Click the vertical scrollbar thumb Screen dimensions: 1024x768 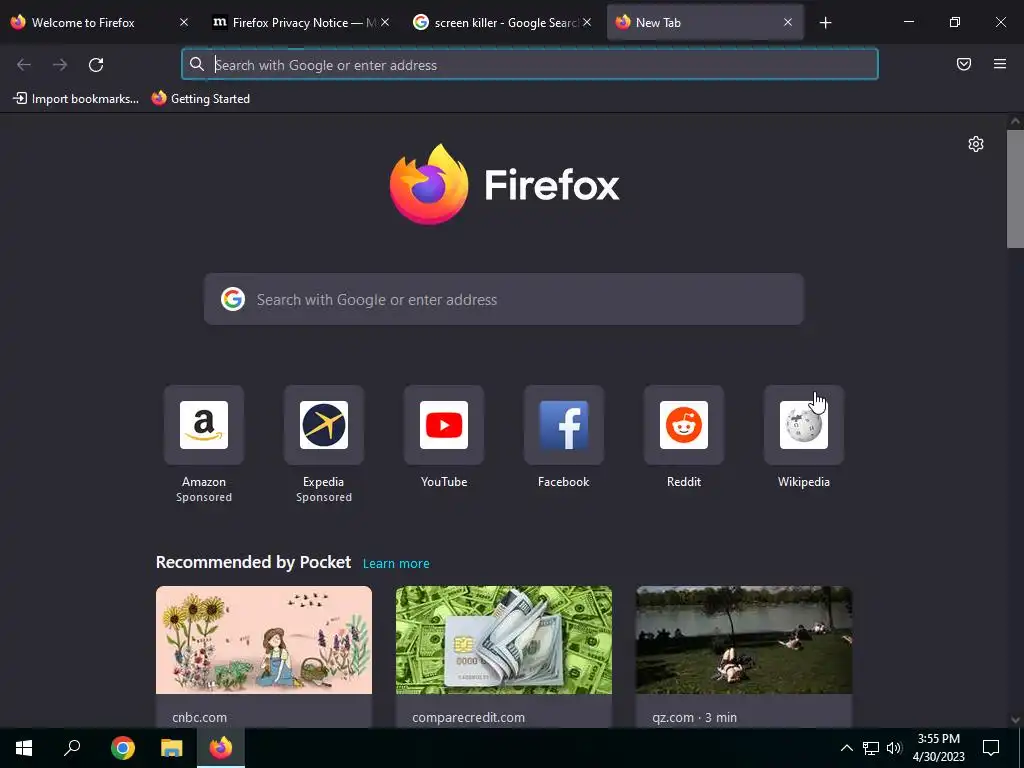pos(1015,189)
